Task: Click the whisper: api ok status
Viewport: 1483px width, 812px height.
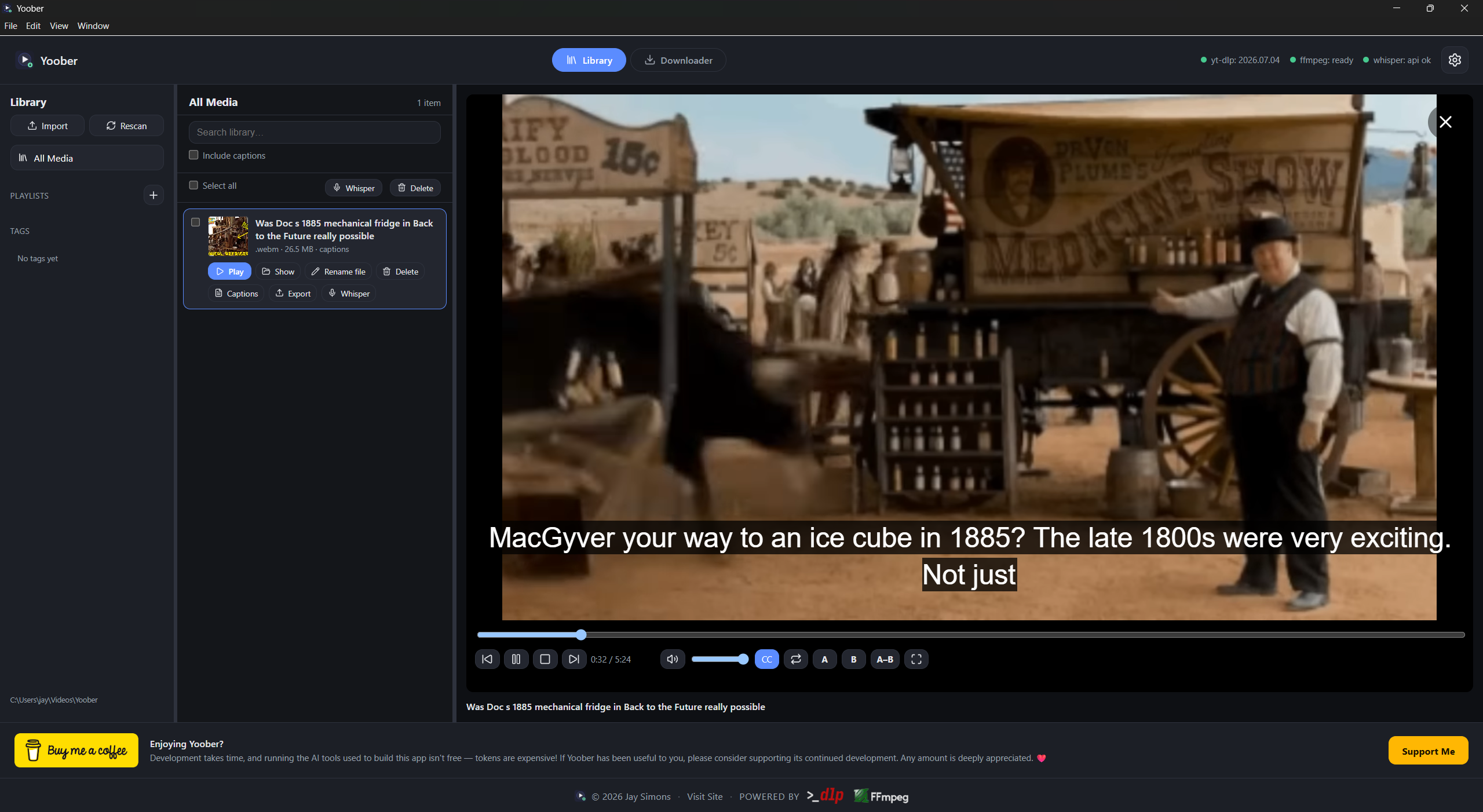Action: pos(1397,60)
